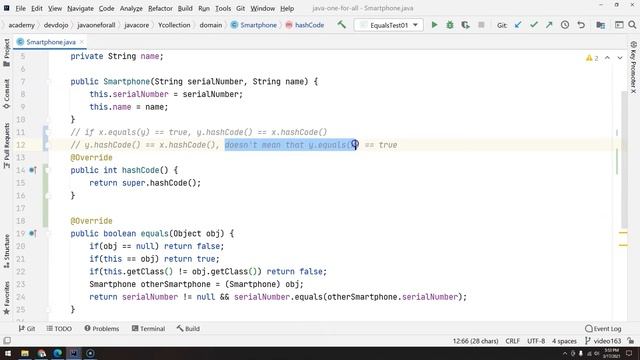Image resolution: width=640 pixels, height=360 pixels.
Task: Open the Build menu
Action: click(185, 8)
